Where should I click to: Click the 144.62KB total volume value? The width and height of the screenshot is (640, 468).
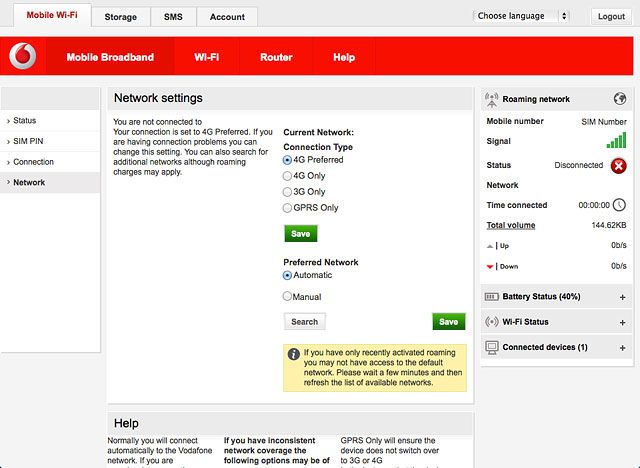tap(609, 225)
